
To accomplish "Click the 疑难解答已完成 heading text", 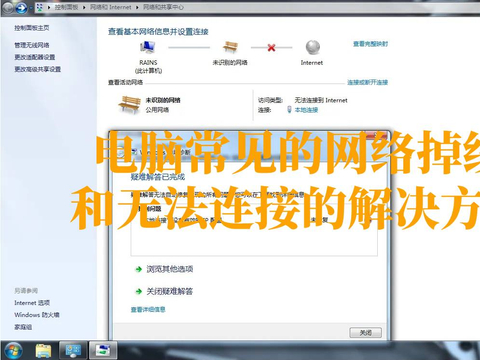I will click(158, 177).
